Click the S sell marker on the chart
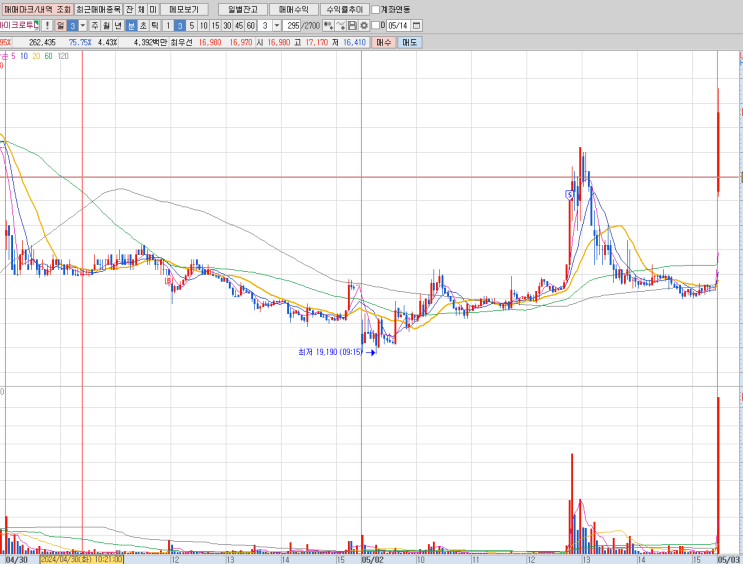This screenshot has width=743, height=564. pos(569,194)
